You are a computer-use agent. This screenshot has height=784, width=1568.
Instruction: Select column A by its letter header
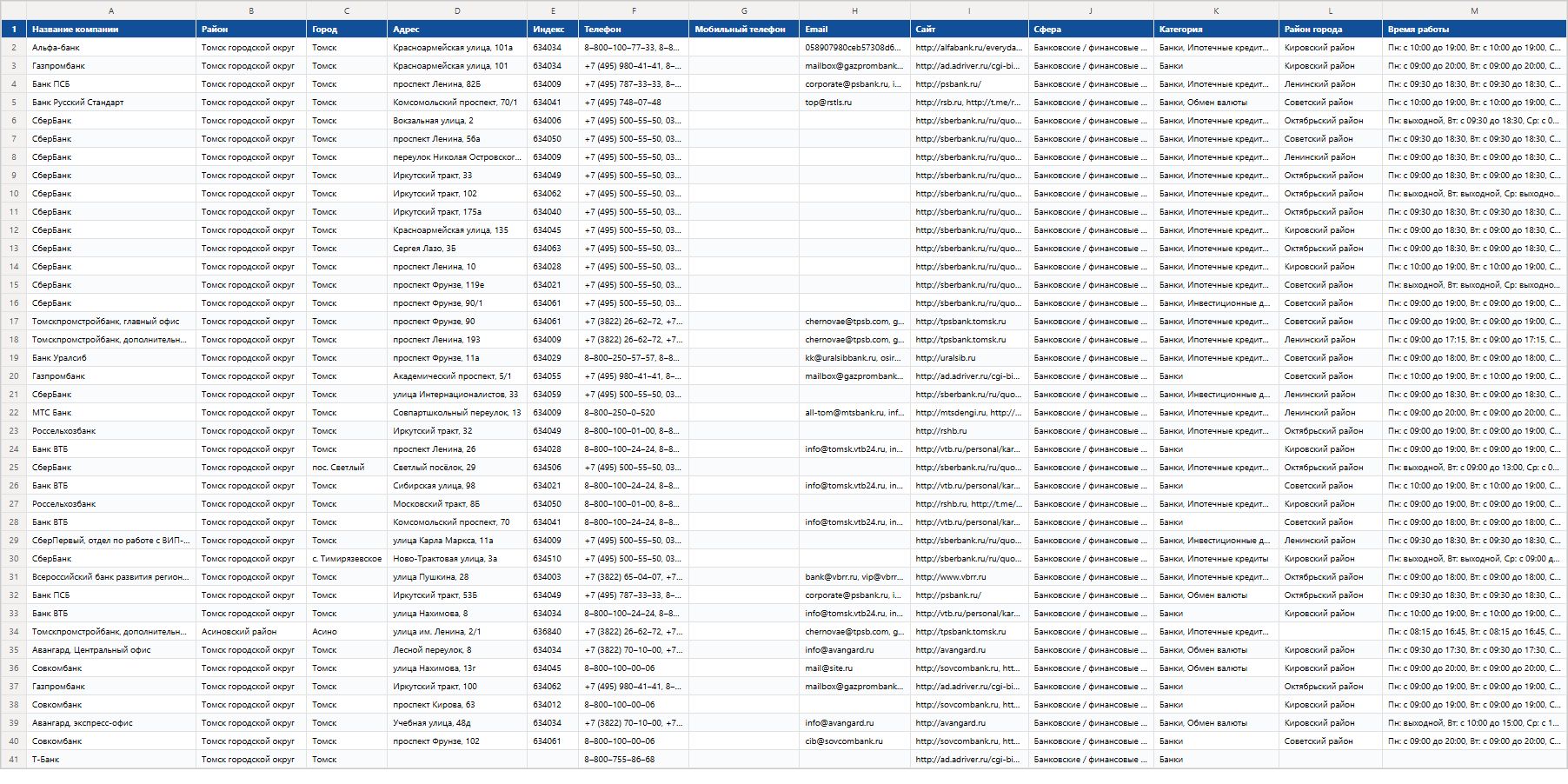(111, 10)
